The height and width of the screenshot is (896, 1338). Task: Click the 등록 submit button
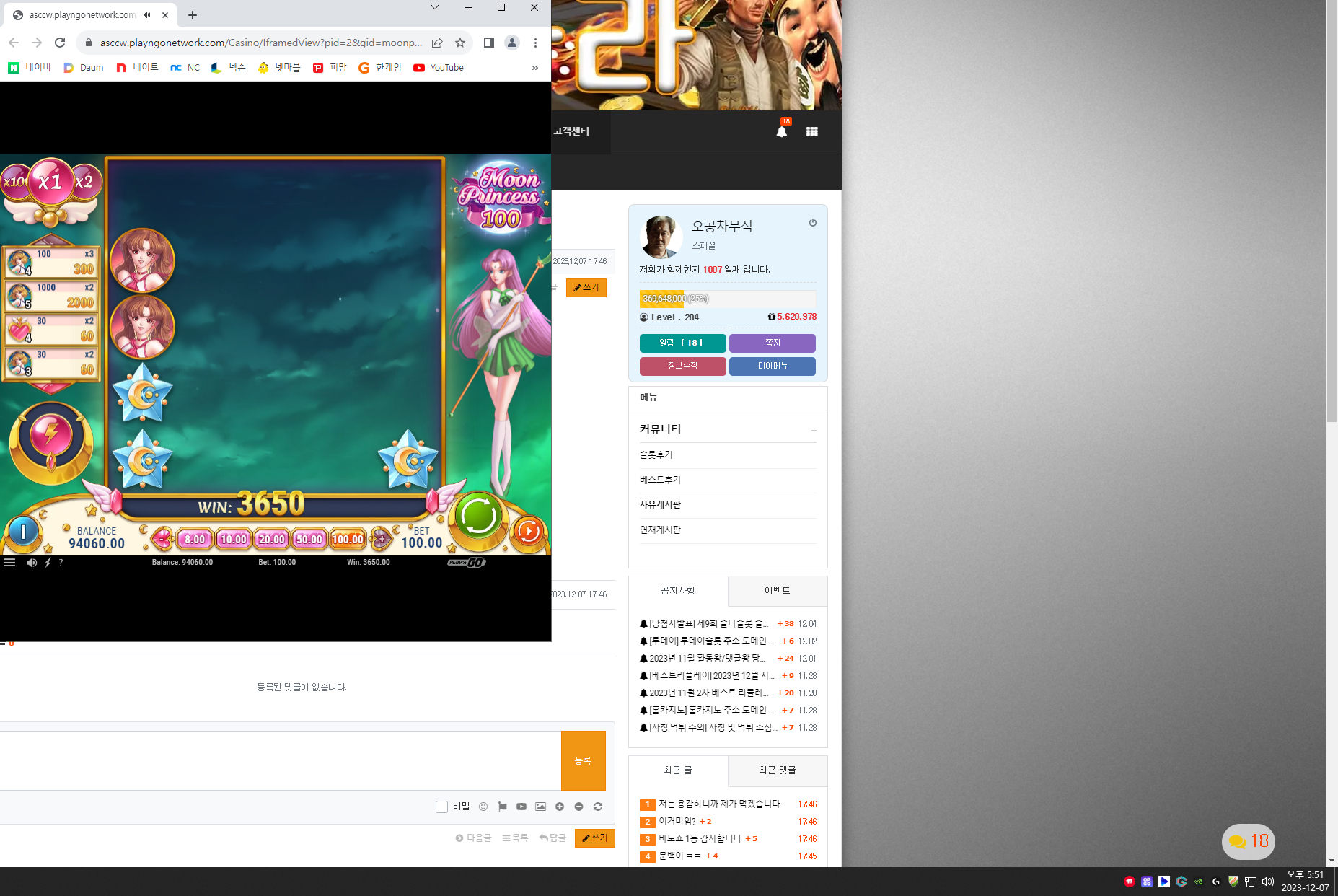click(583, 761)
